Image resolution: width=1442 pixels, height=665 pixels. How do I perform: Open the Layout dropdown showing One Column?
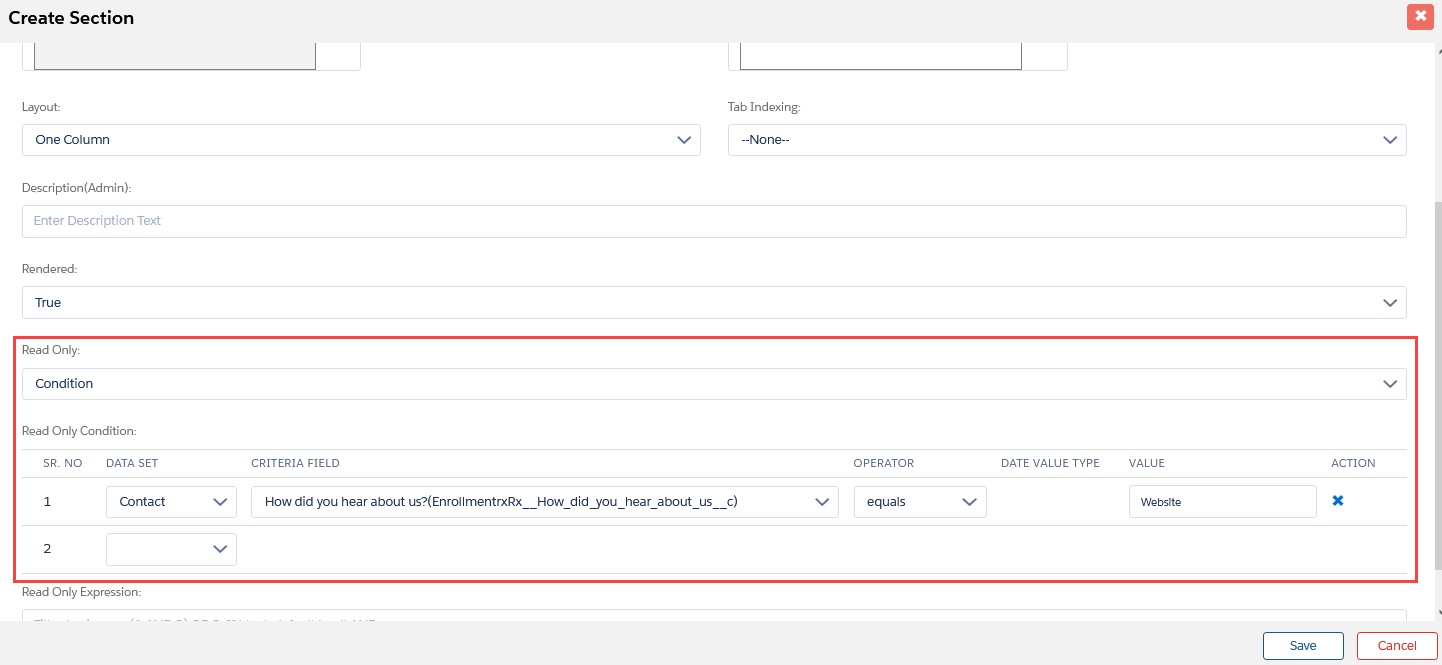[x=361, y=140]
